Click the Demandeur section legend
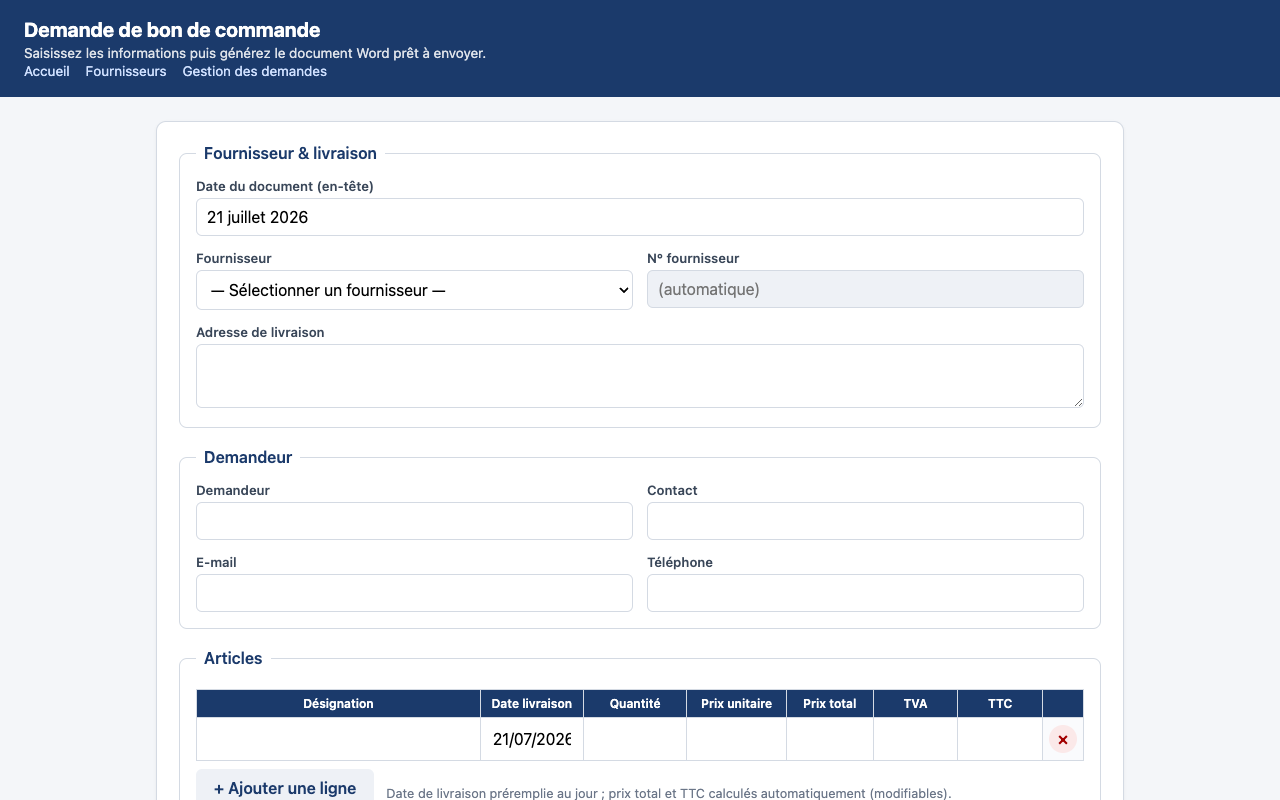The width and height of the screenshot is (1280, 800). click(x=248, y=457)
